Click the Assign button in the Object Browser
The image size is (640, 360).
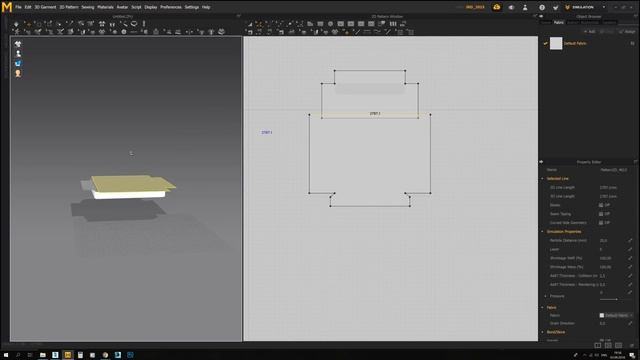coord(627,31)
